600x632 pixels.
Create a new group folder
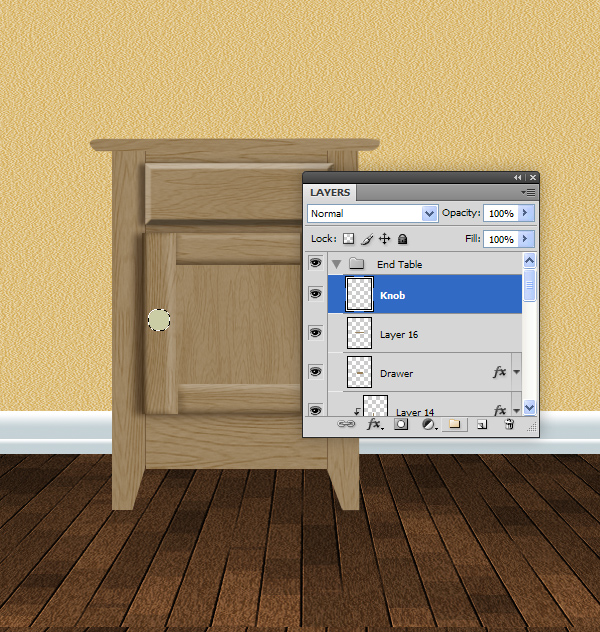(455, 425)
